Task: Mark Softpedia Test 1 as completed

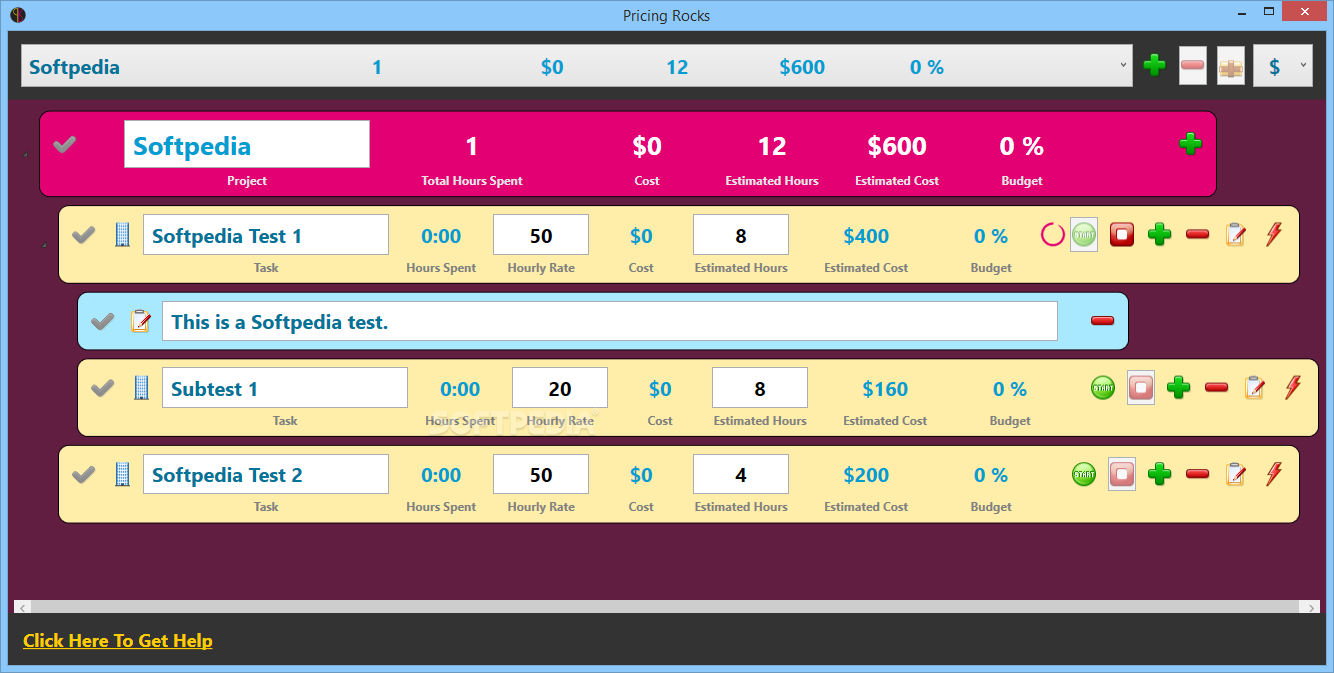Action: point(84,235)
